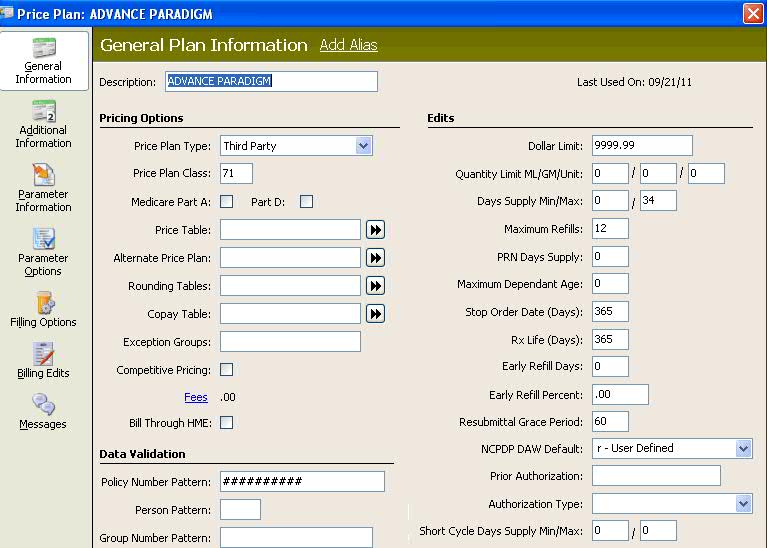Viewport: 767px width, 548px height.
Task: Click the Dollar Limit field
Action: pyautogui.click(x=642, y=145)
